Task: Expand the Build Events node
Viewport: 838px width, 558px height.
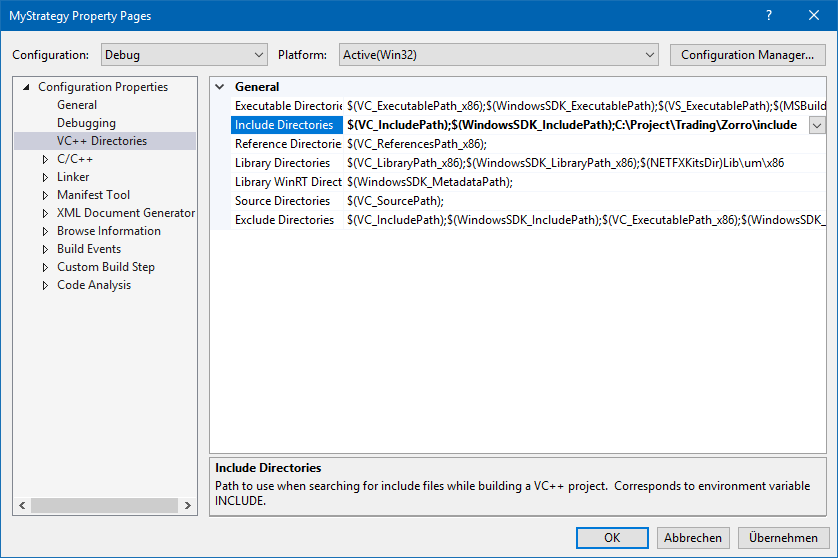Action: tap(45, 249)
